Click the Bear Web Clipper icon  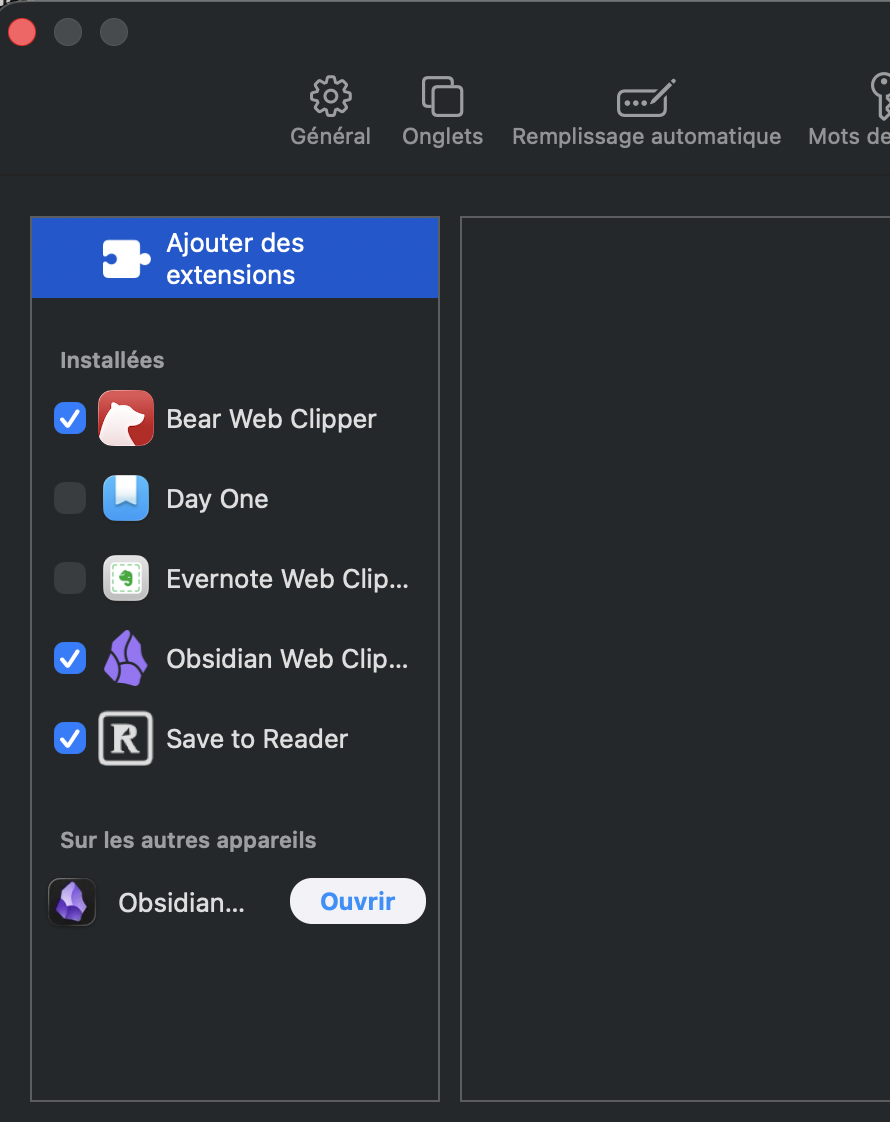[126, 418]
